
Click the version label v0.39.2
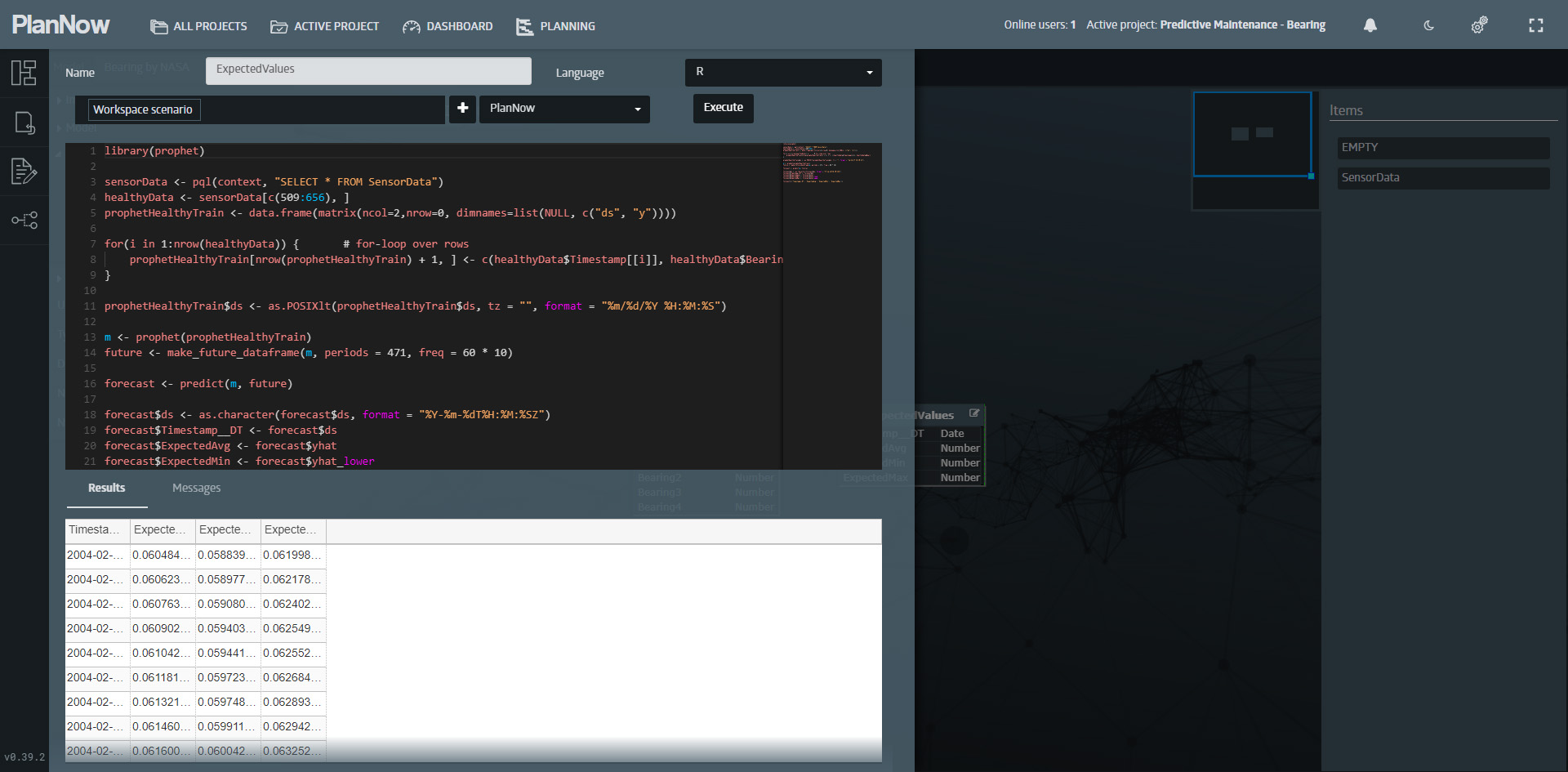24,757
